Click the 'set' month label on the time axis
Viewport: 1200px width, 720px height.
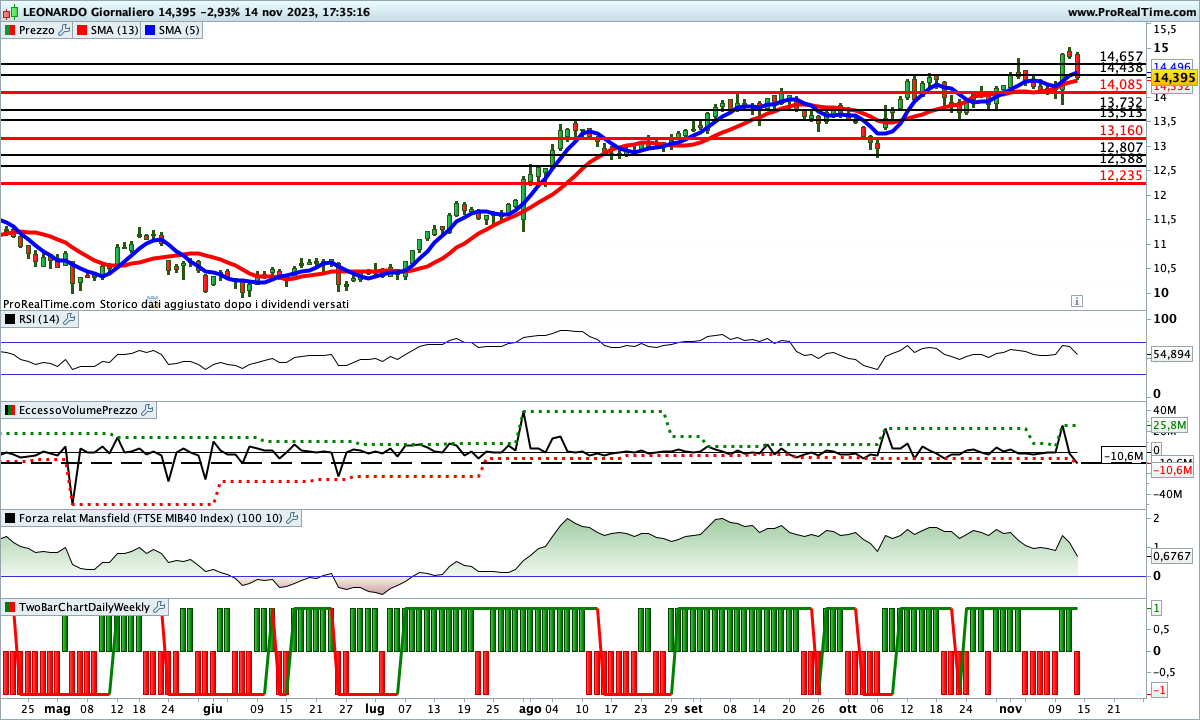pos(694,708)
